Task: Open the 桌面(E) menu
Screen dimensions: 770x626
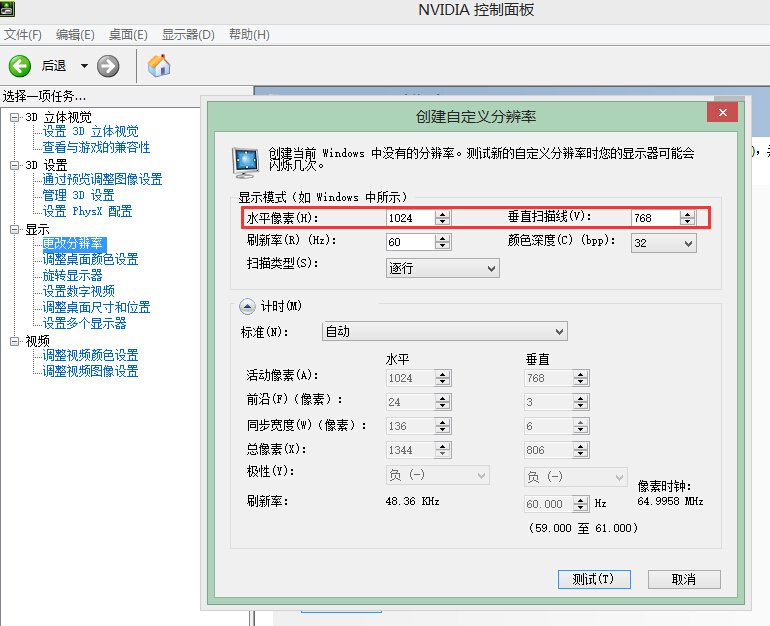Action: point(128,35)
